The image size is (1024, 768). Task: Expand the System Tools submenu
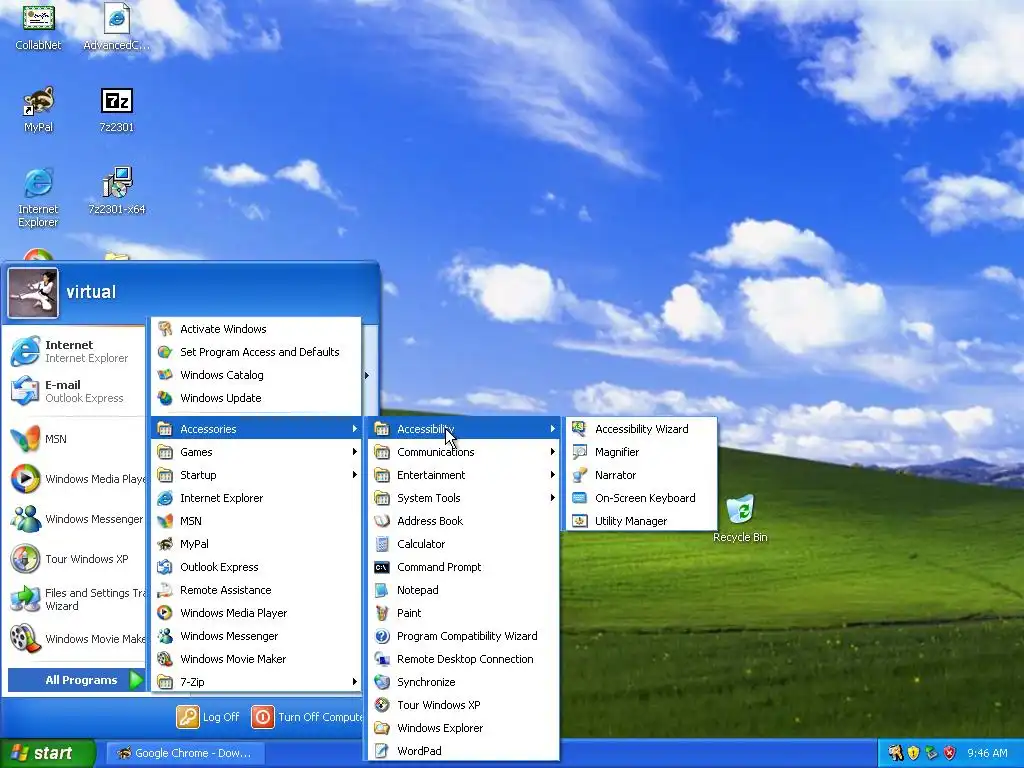point(464,498)
